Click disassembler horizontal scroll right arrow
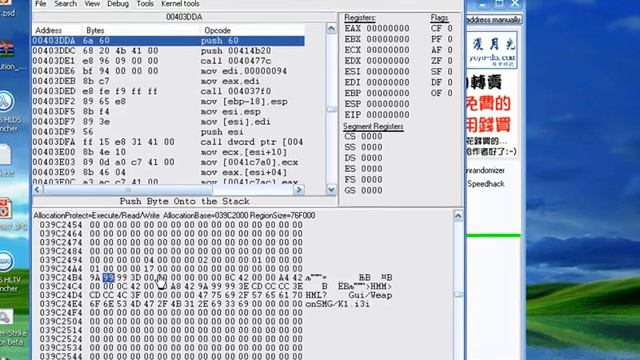This screenshot has width=640, height=360. (x=299, y=189)
